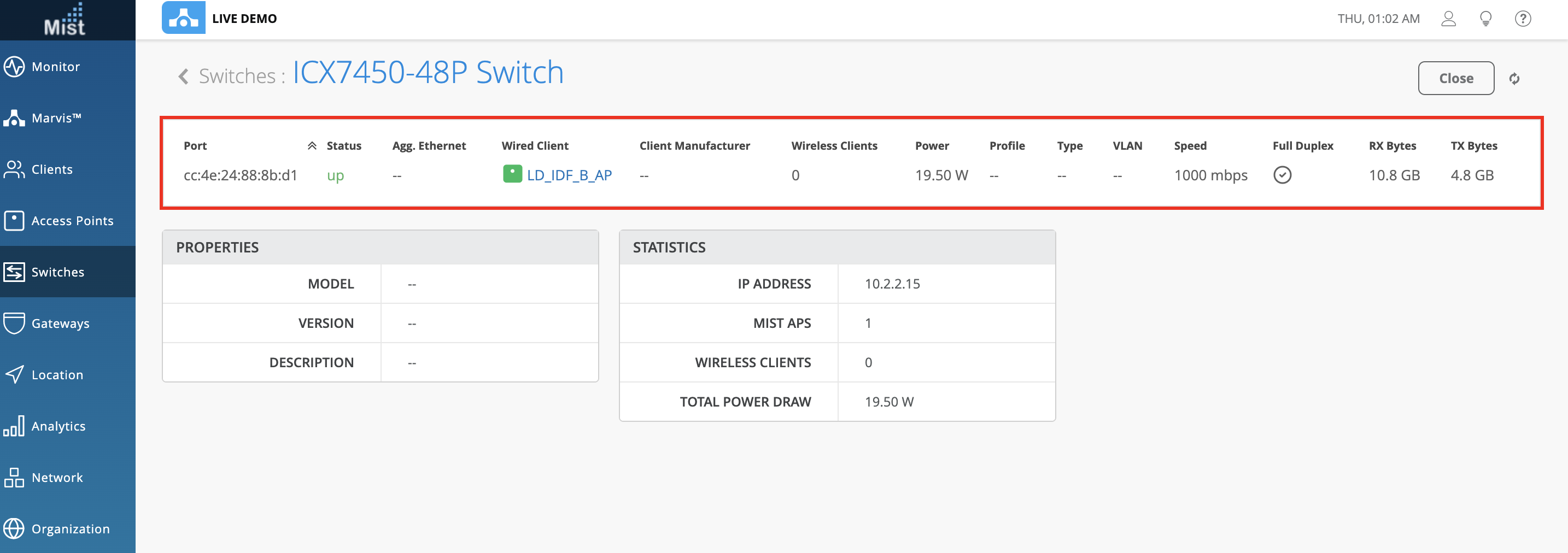Click the lightbulb what's new icon
This screenshot has width=1568, height=553.
[1485, 19]
